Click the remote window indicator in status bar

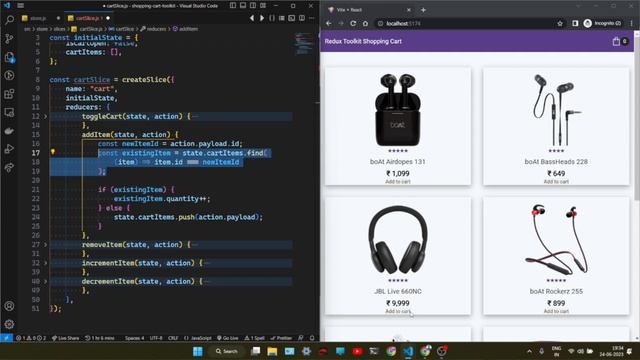coord(6,338)
